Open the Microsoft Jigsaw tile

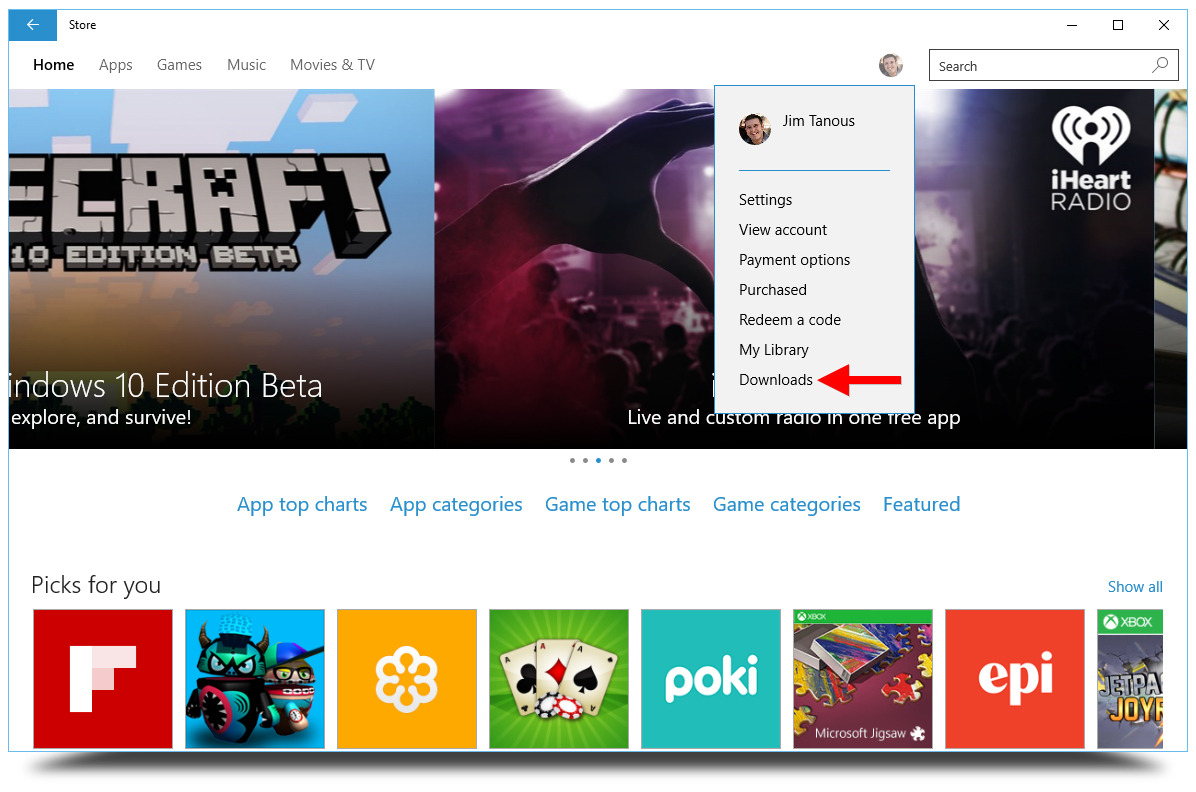click(863, 678)
